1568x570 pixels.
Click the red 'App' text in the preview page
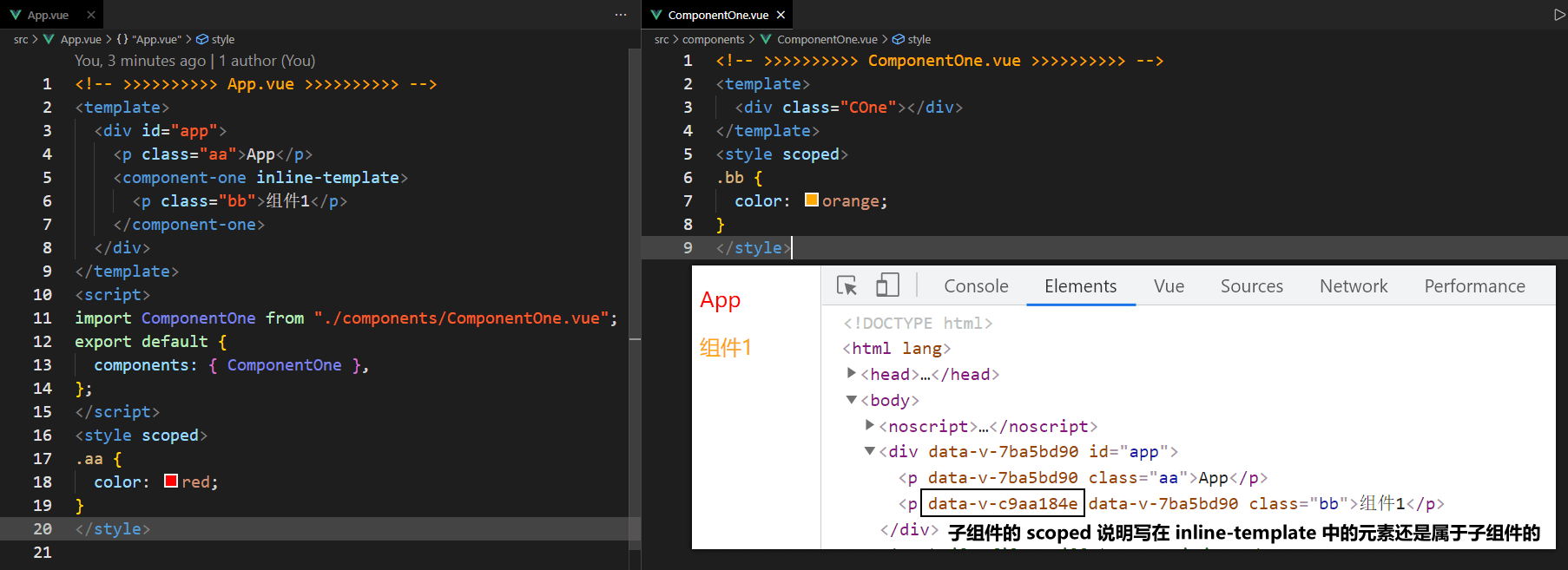pos(721,299)
